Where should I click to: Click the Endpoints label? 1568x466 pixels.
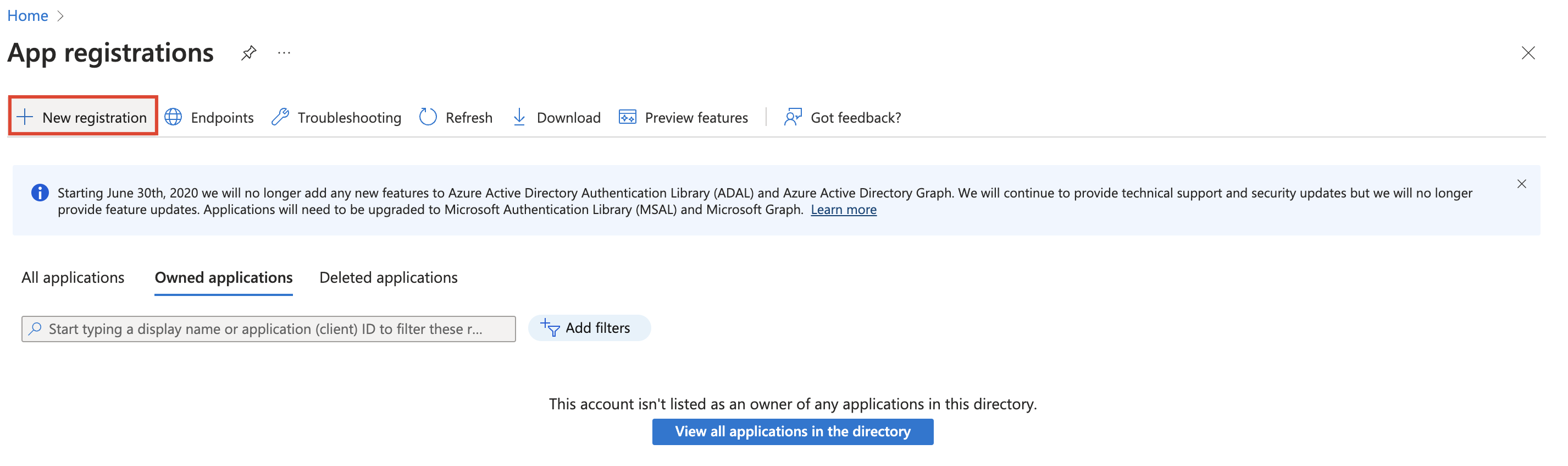[222, 118]
